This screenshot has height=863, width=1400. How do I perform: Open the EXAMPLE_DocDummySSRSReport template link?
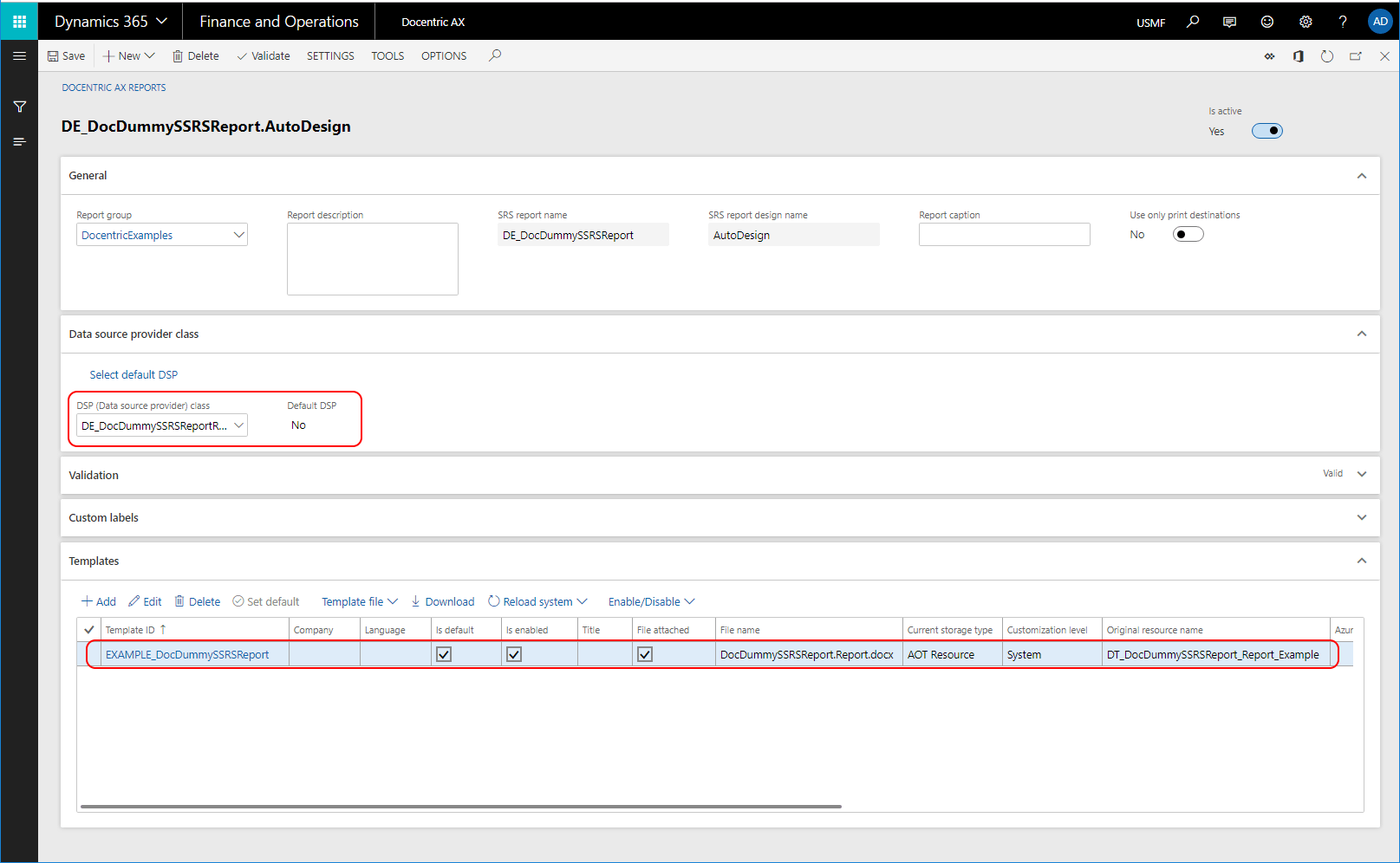tap(187, 654)
